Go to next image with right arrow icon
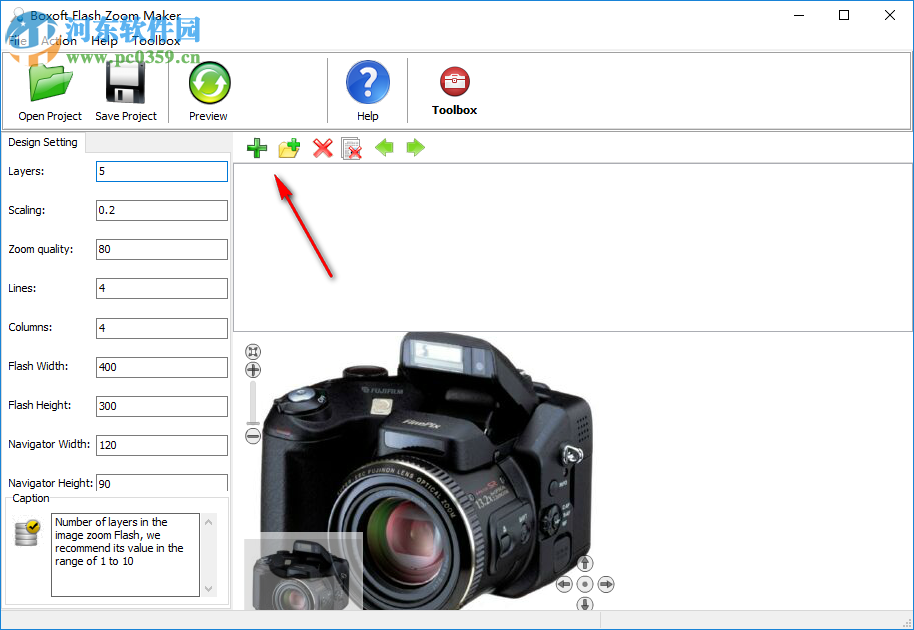Viewport: 914px width, 630px height. 416,147
